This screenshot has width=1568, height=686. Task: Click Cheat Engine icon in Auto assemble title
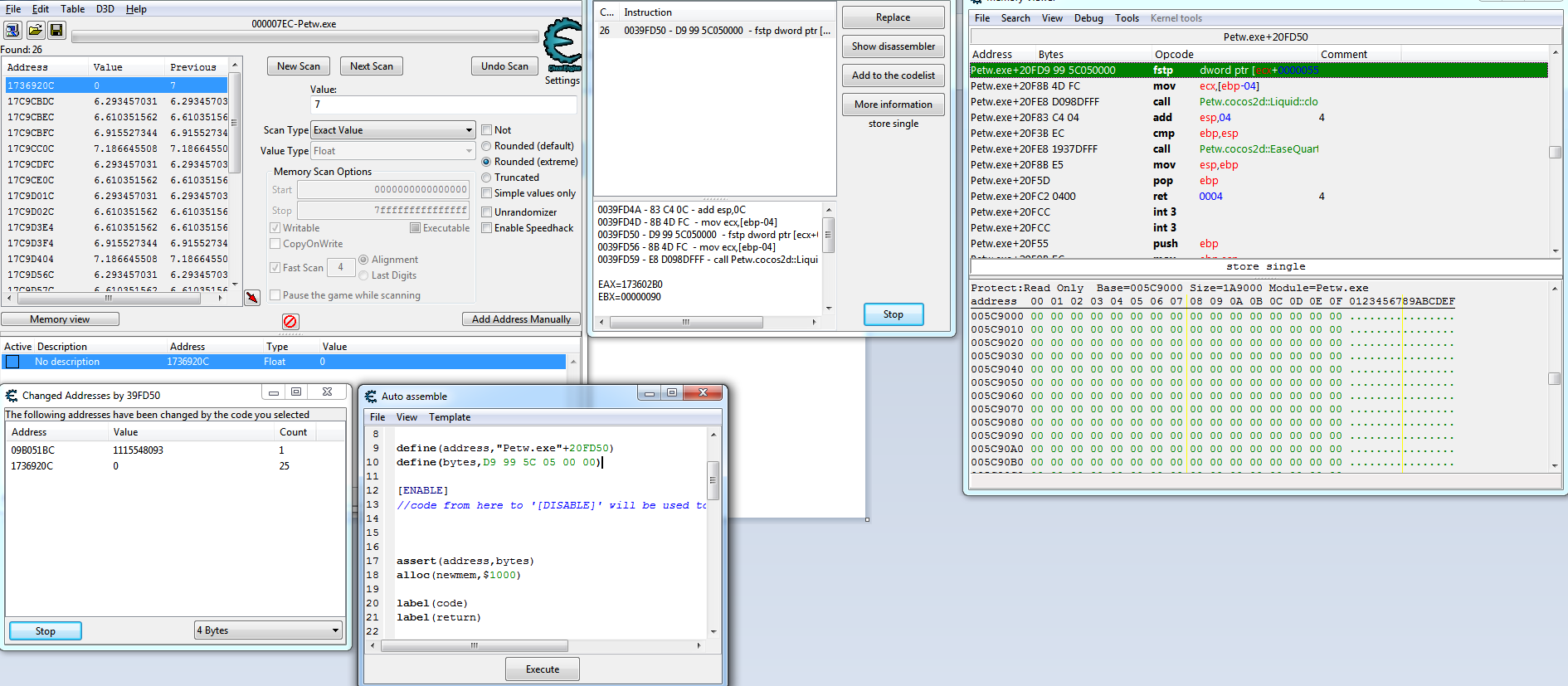tap(370, 397)
